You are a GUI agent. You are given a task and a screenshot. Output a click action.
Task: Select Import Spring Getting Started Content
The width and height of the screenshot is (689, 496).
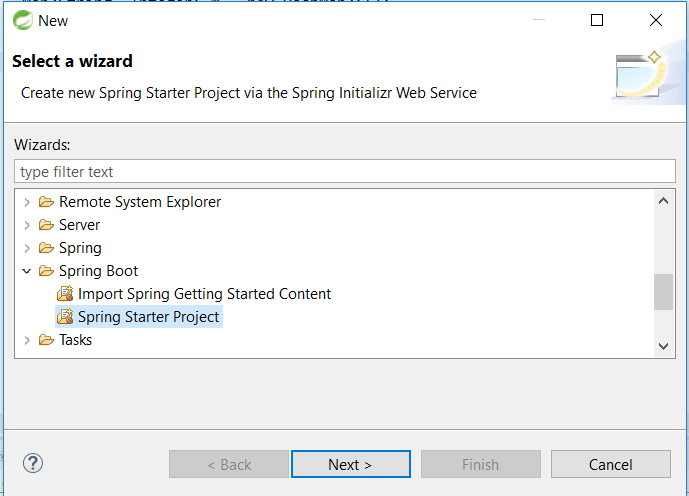click(204, 294)
